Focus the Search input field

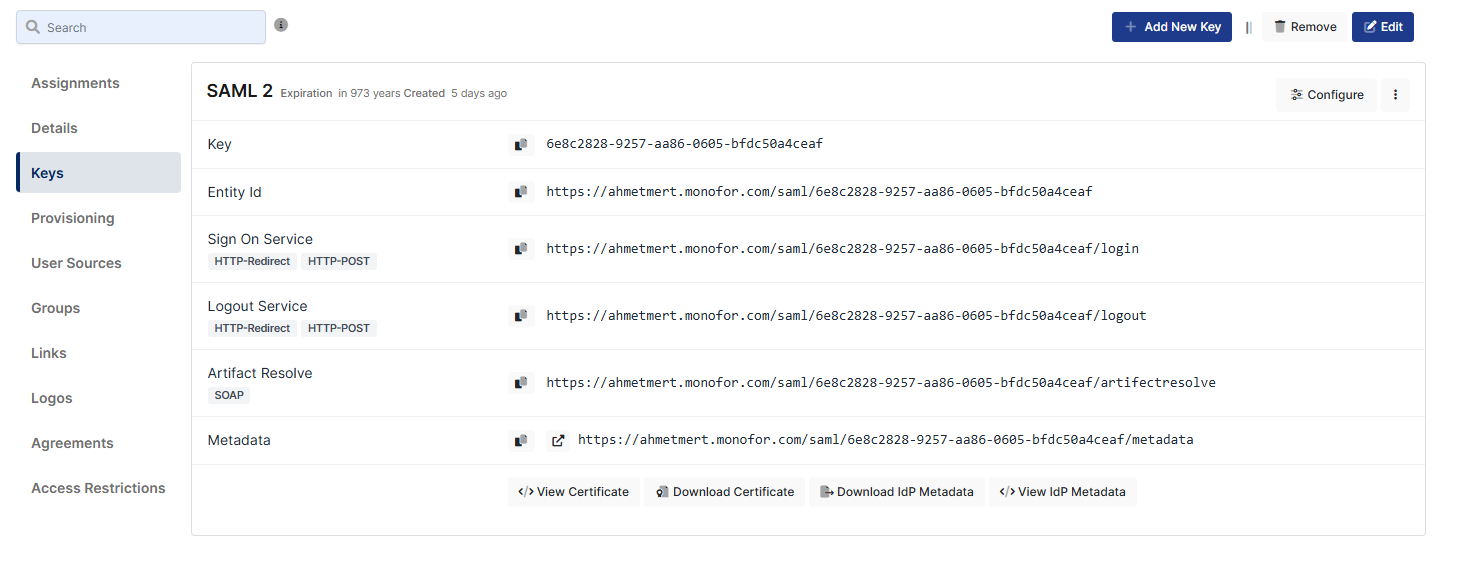(141, 27)
